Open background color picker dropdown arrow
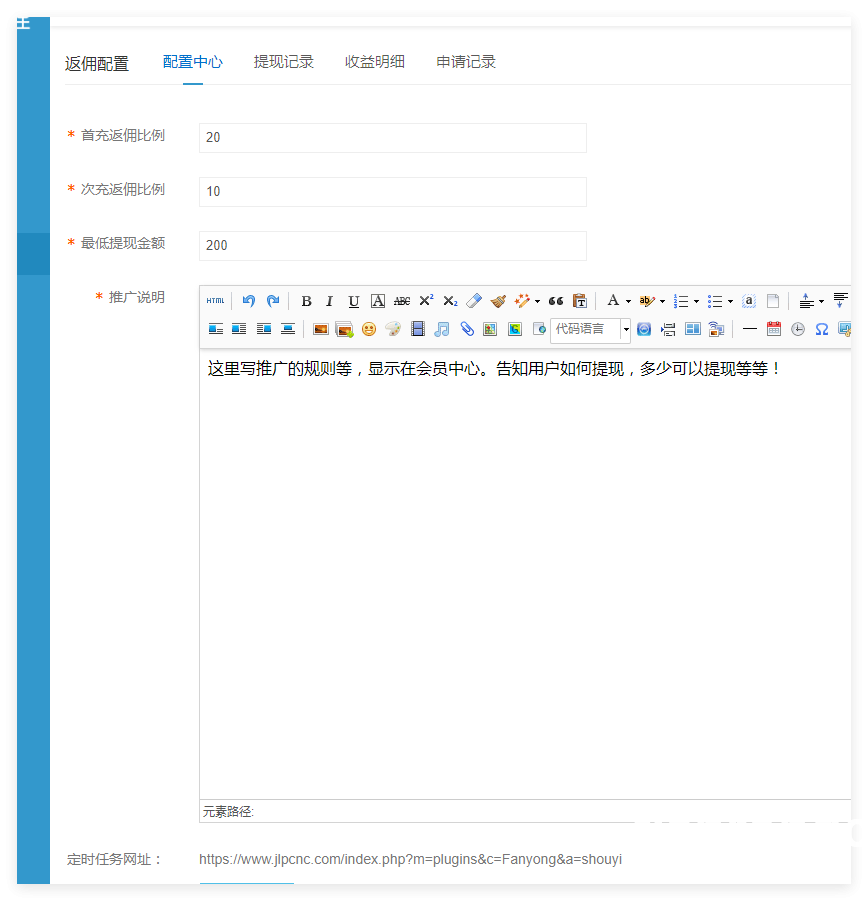Screen dimensions: 868x901 coord(662,301)
